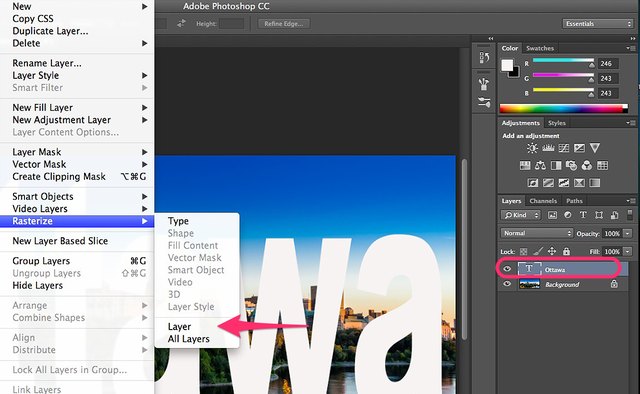
Task: Add a Black & White adjustment
Action: (x=556, y=165)
